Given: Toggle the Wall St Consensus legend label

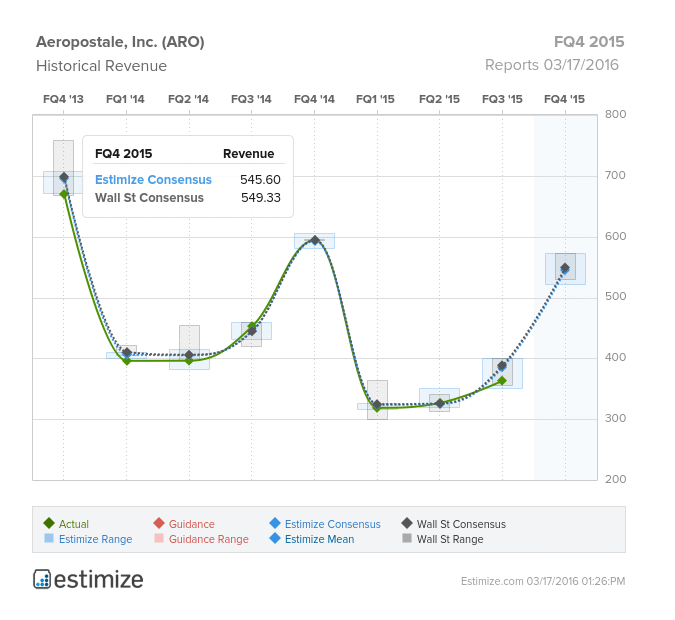Looking at the screenshot, I should click(461, 524).
